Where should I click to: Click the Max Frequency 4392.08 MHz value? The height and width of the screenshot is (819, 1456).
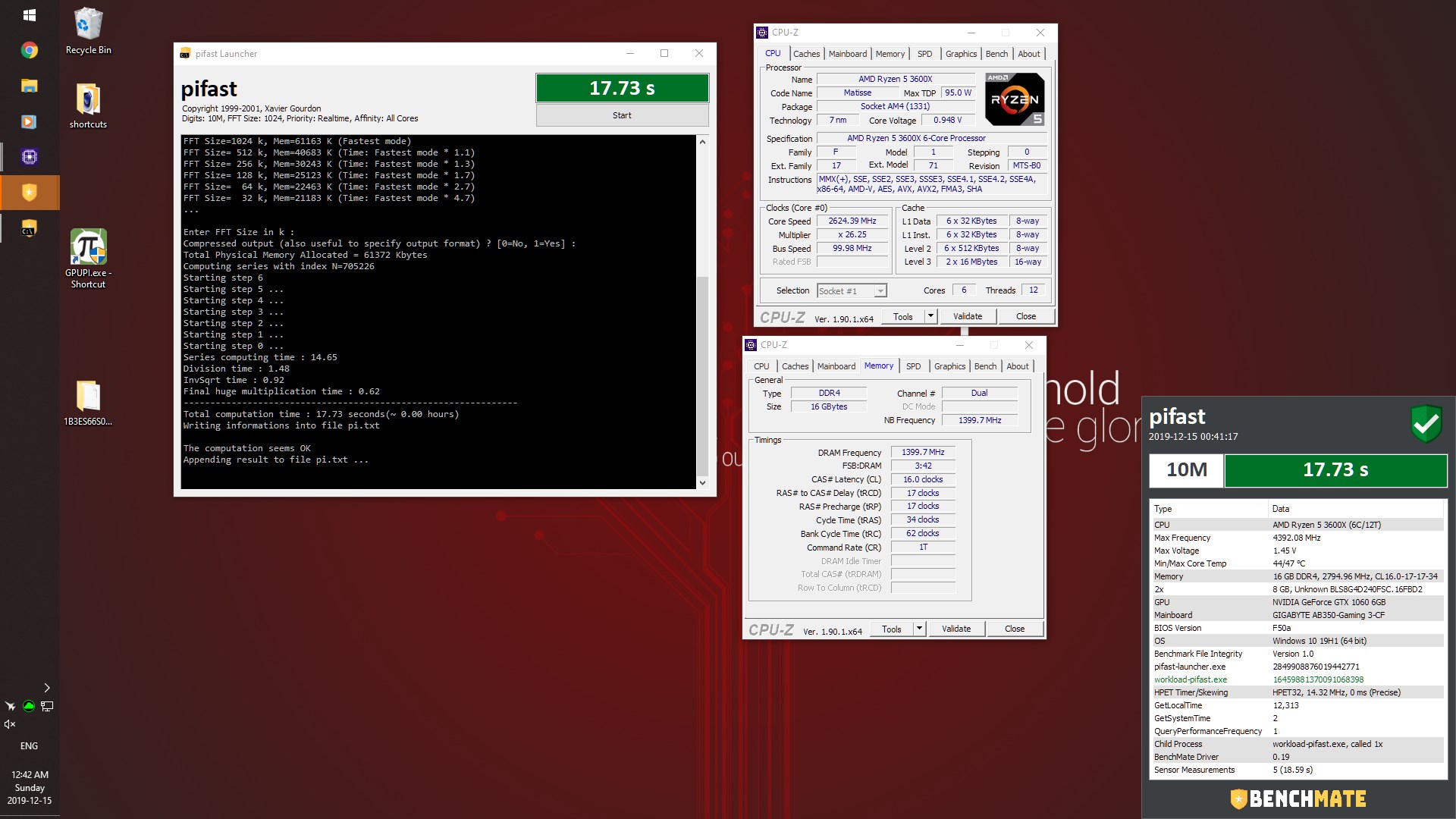pos(1296,538)
